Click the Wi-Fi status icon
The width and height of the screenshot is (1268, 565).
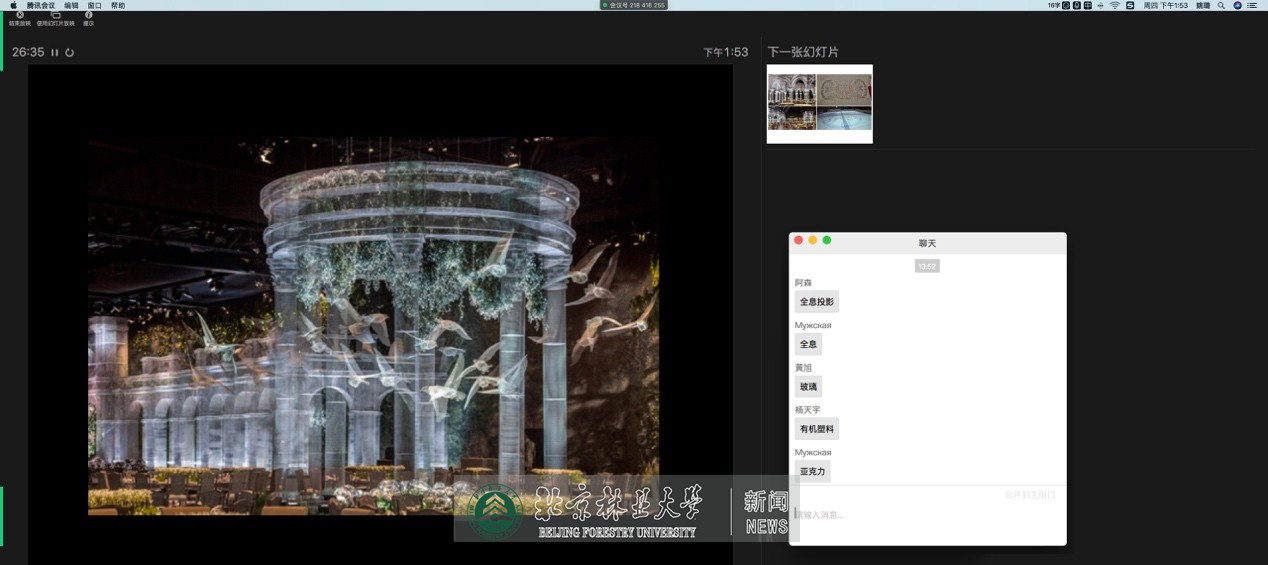1115,5
